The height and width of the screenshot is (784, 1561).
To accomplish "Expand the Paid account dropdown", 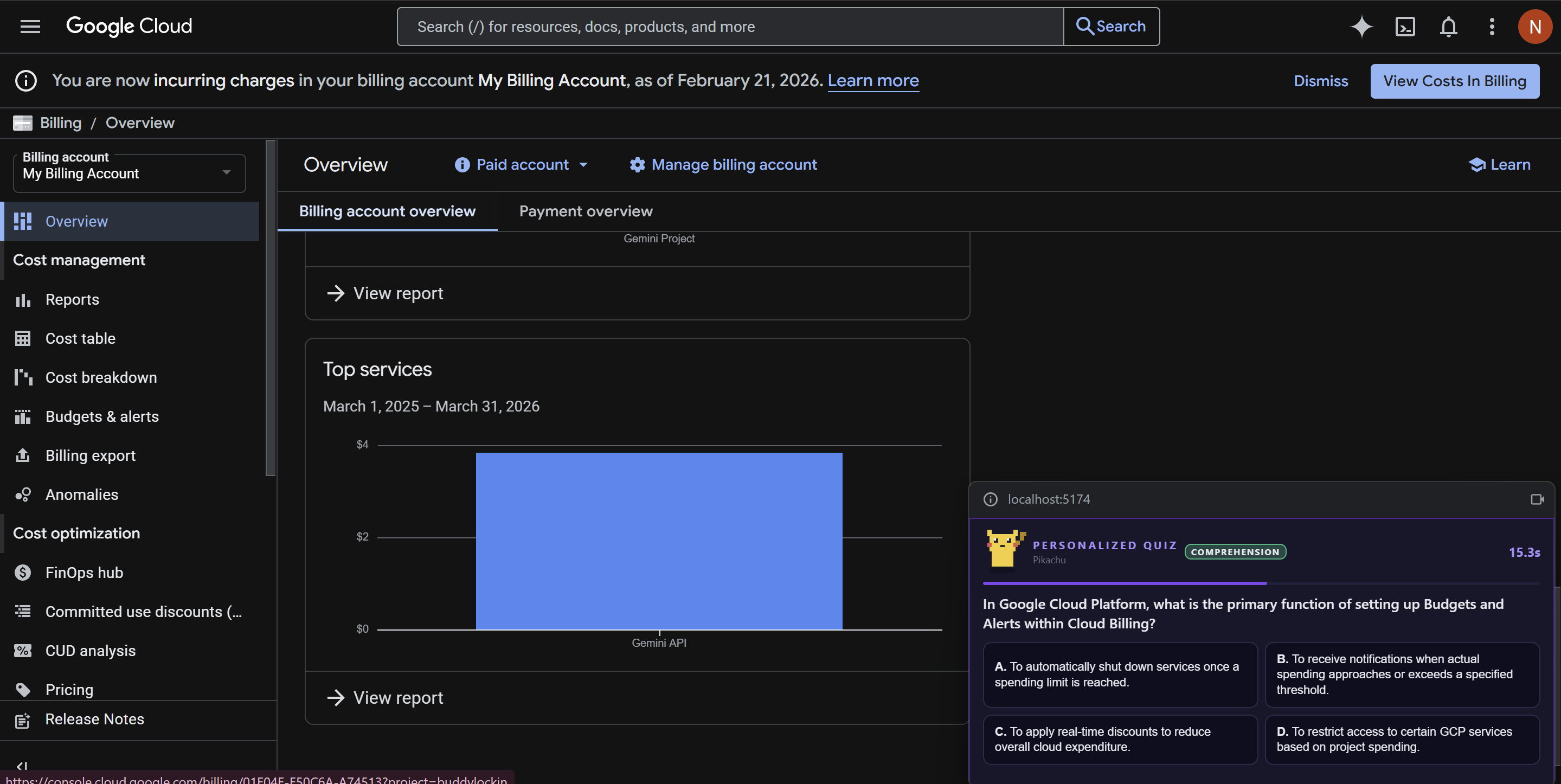I will point(522,165).
